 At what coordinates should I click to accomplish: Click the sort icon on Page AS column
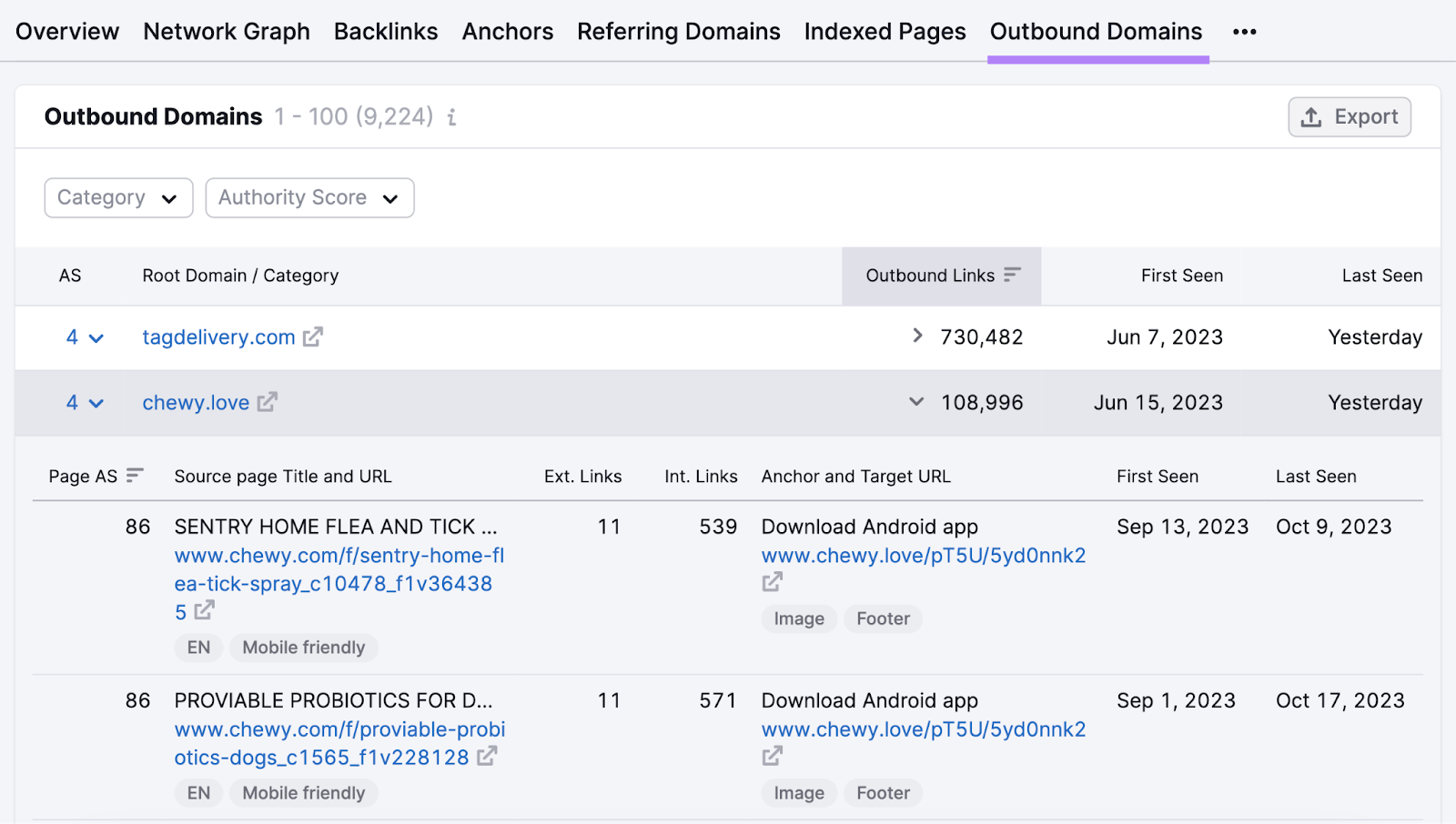(x=134, y=475)
